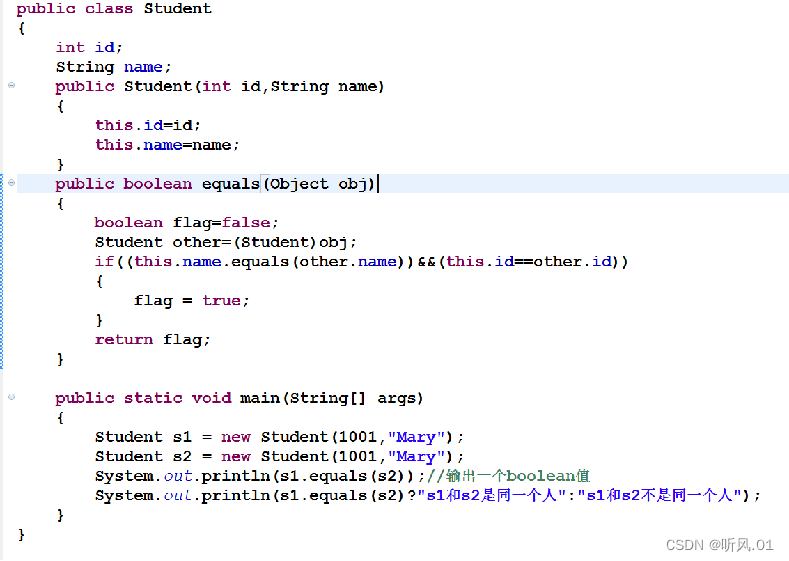Click the main(String[] args) method signature
Screen dimensions: 789x561
(239, 398)
